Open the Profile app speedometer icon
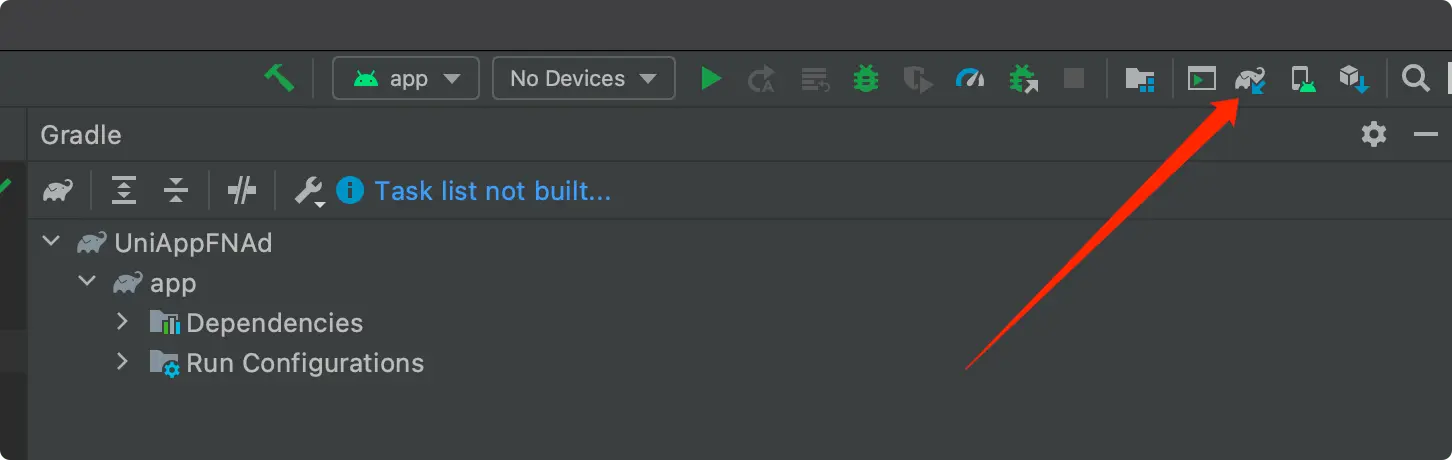This screenshot has width=1452, height=460. (x=969, y=78)
